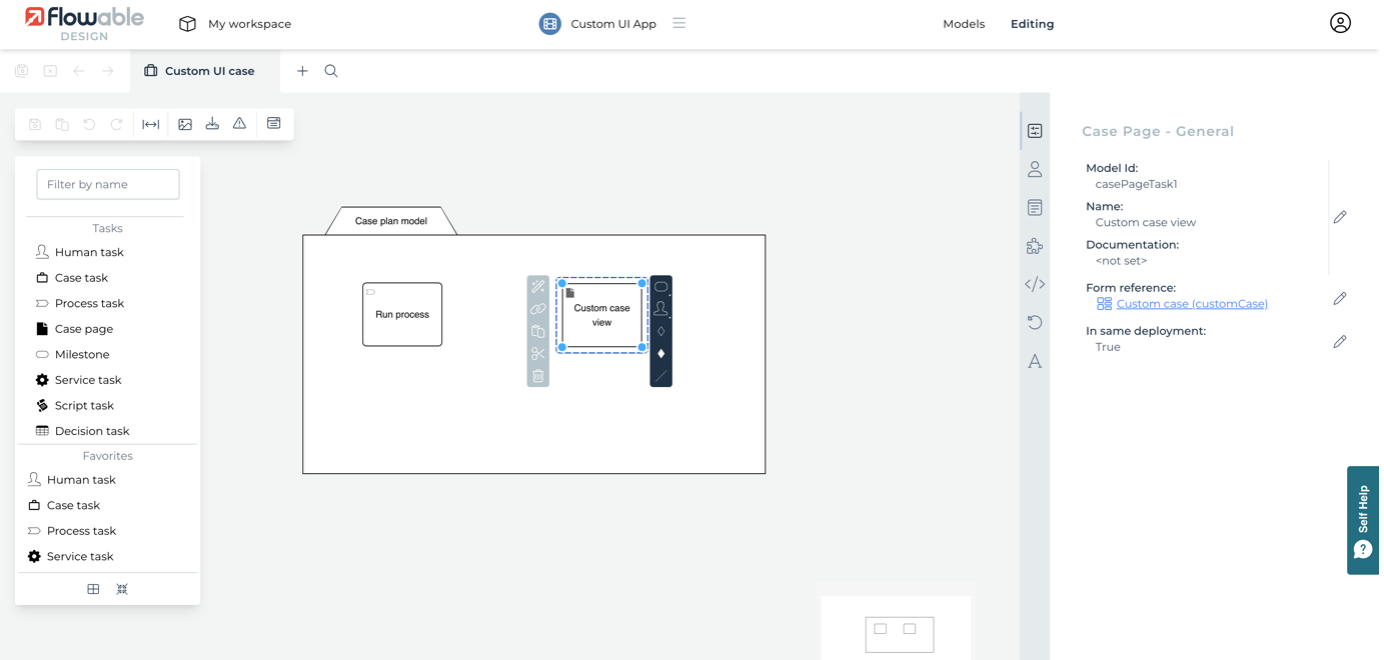The image size is (1384, 660).
Task: Click the scissors cut icon beside selected element
Action: point(538,354)
